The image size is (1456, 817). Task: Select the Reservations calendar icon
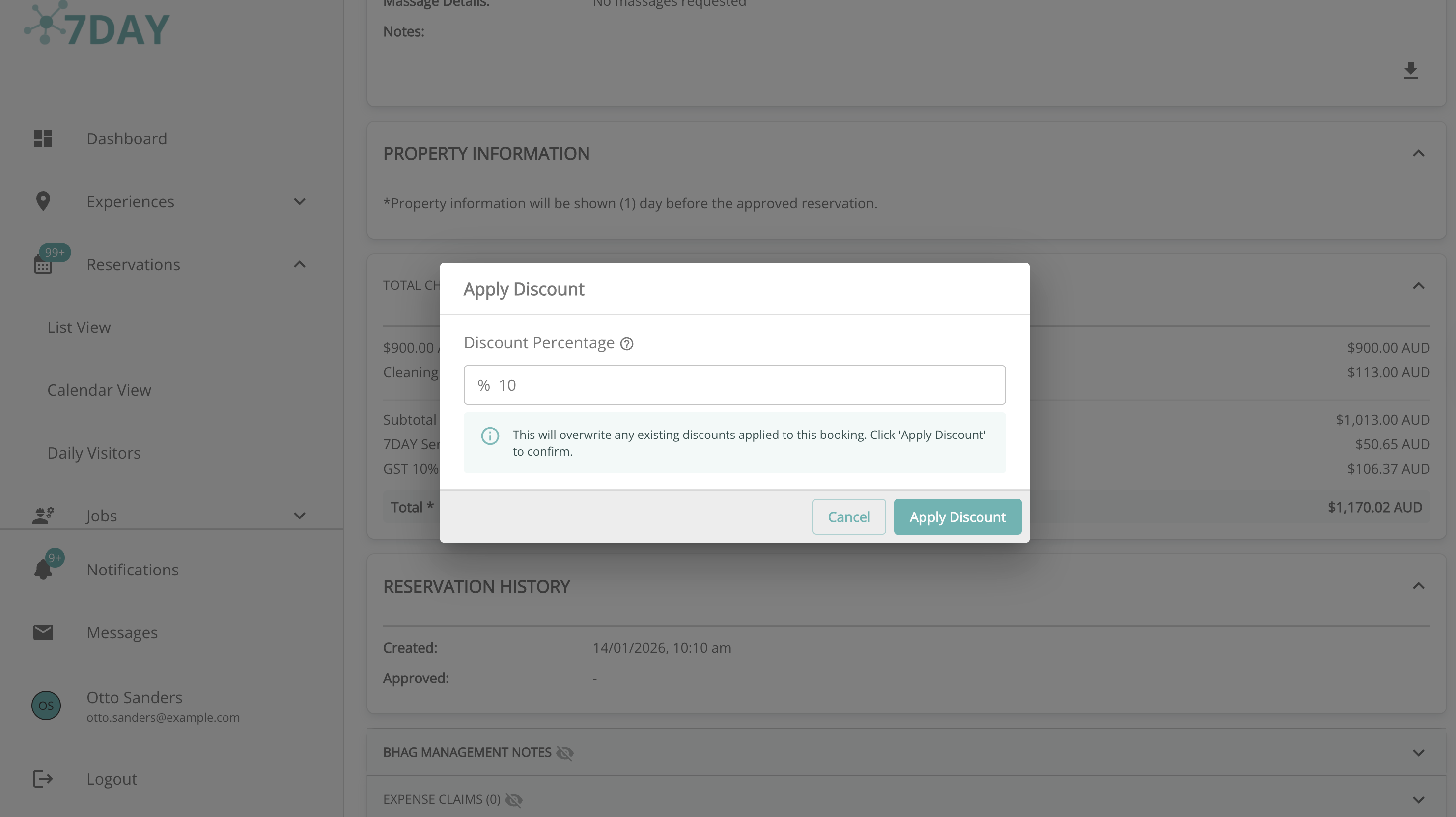pyautogui.click(x=43, y=265)
